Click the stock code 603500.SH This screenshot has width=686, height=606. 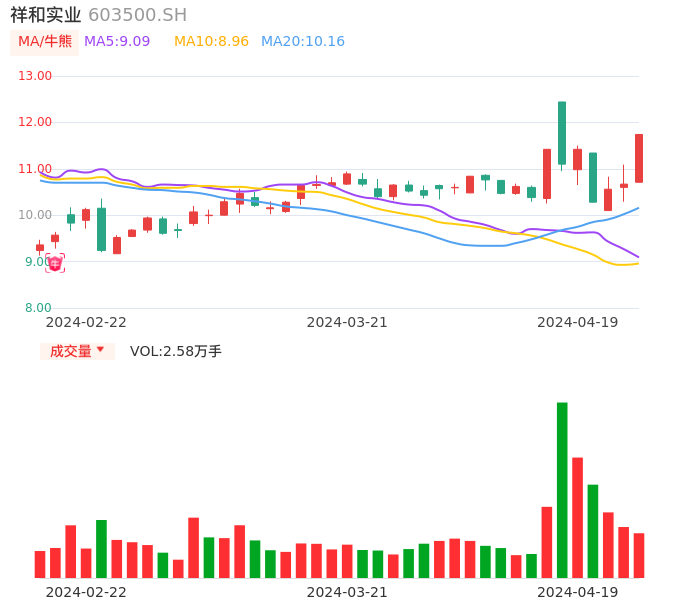(137, 15)
